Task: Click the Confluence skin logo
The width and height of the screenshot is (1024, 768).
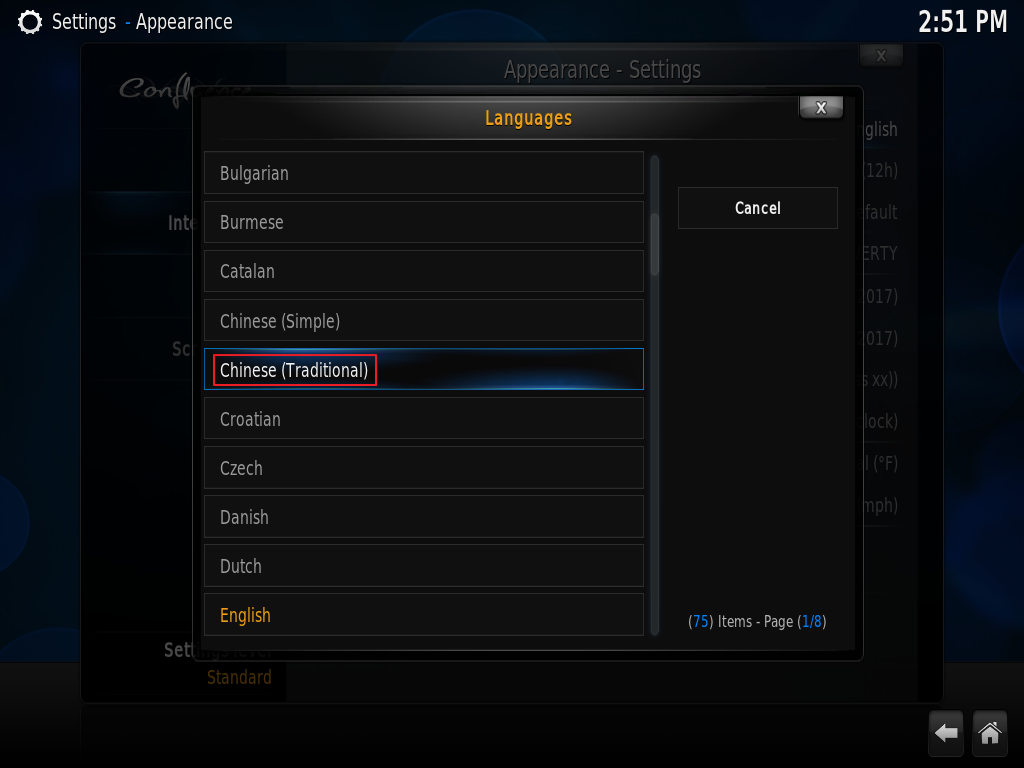Action: [x=158, y=89]
